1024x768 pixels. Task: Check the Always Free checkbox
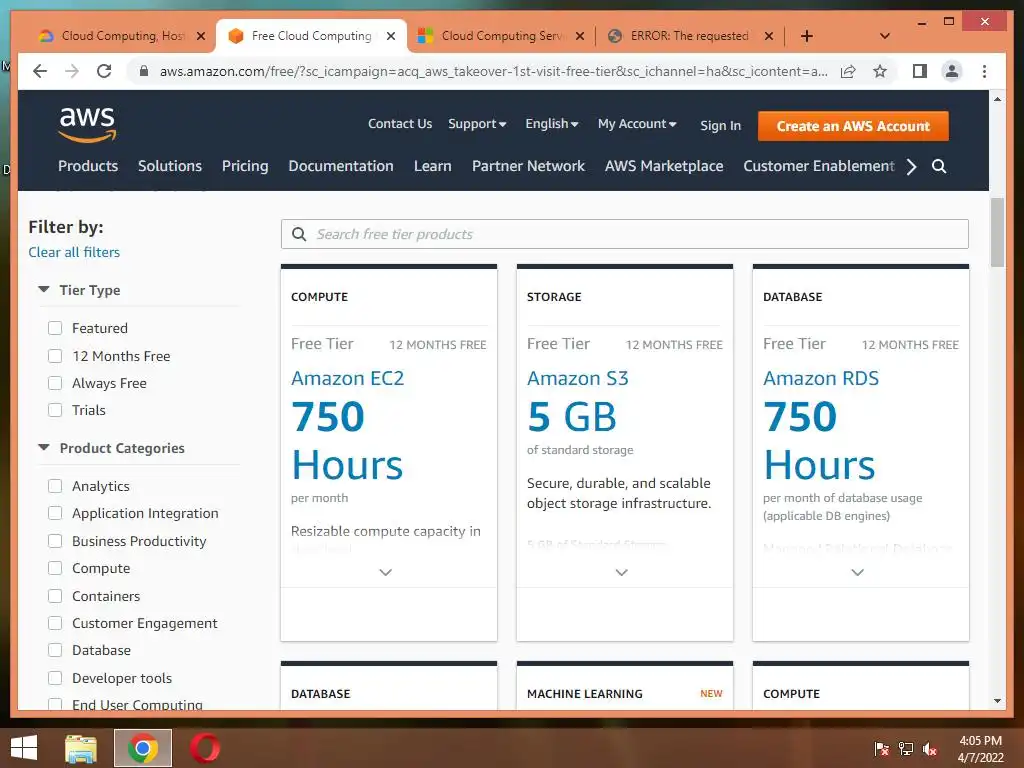(55, 383)
